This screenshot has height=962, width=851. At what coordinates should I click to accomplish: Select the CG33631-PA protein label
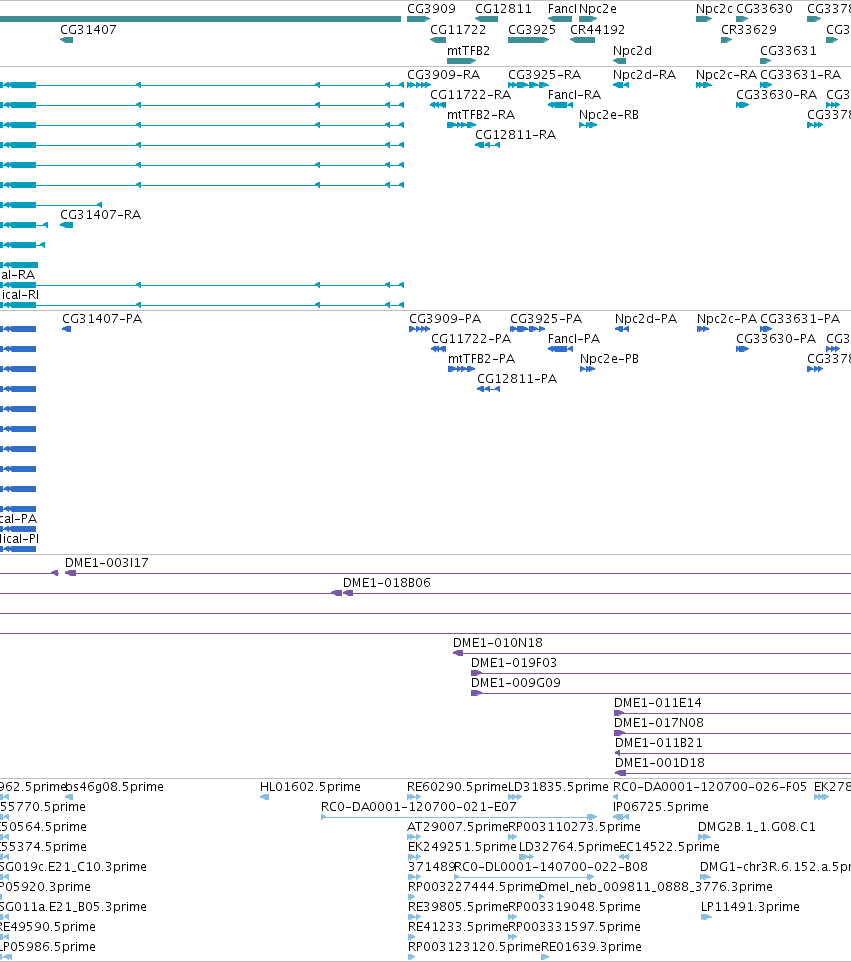click(800, 319)
